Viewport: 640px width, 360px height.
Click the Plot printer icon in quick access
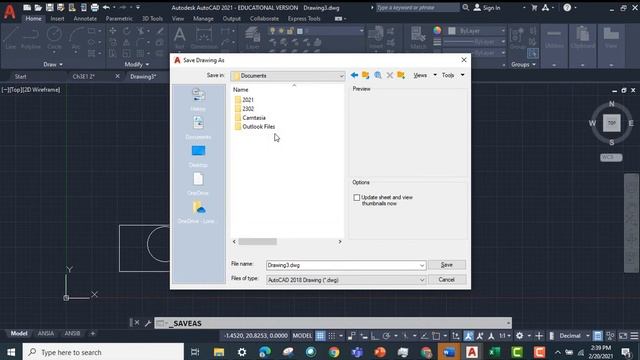point(94,7)
